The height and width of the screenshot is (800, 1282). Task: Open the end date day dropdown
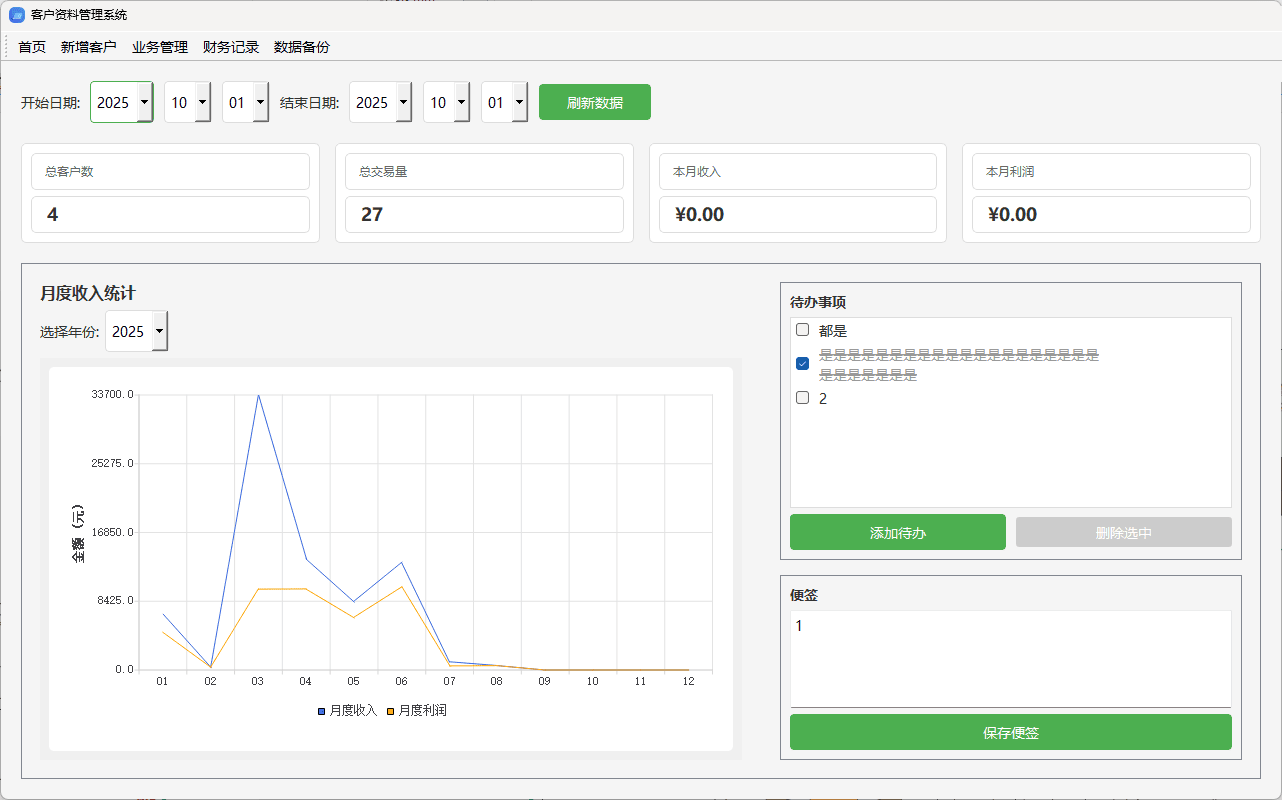pos(518,101)
